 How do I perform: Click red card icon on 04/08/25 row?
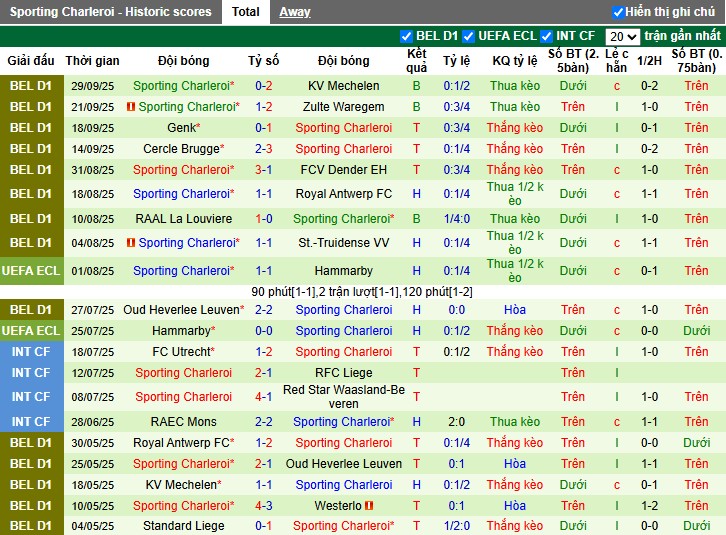pyautogui.click(x=131, y=242)
